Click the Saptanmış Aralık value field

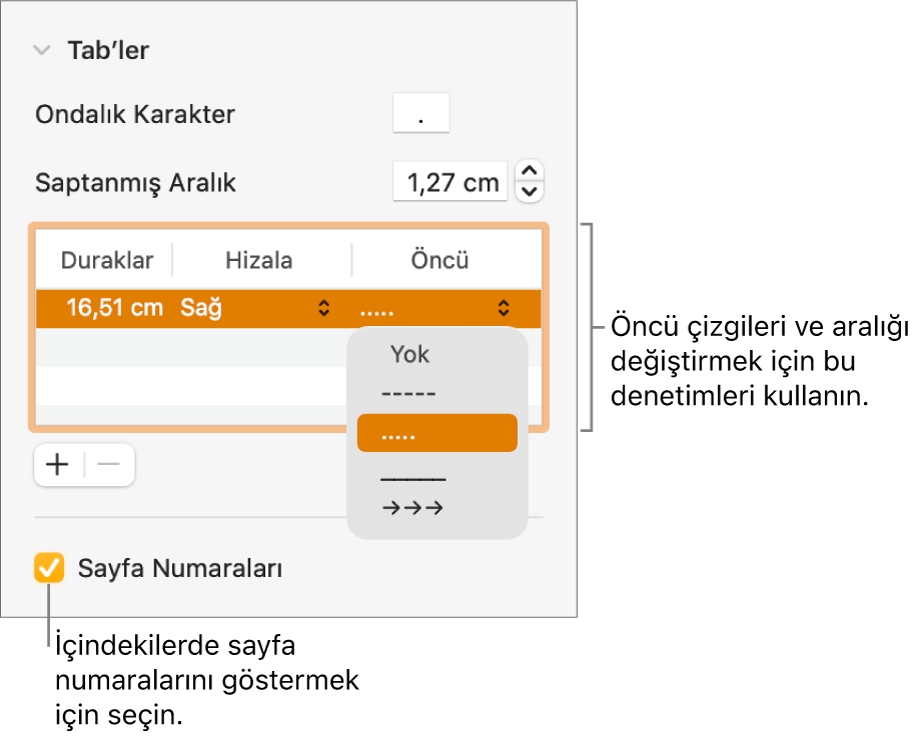[x=450, y=182]
